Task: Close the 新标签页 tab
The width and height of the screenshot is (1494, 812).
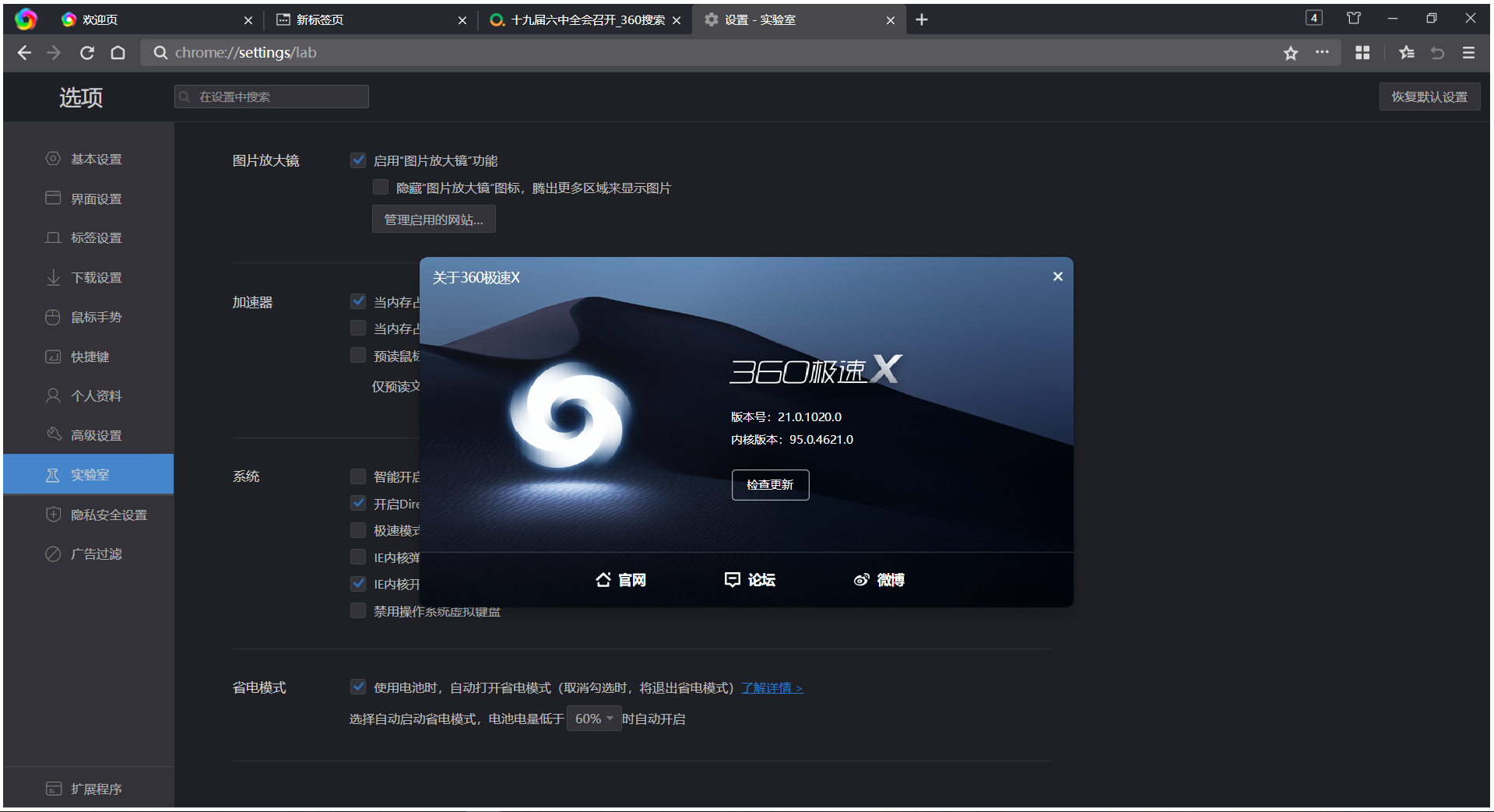Action: [x=462, y=20]
